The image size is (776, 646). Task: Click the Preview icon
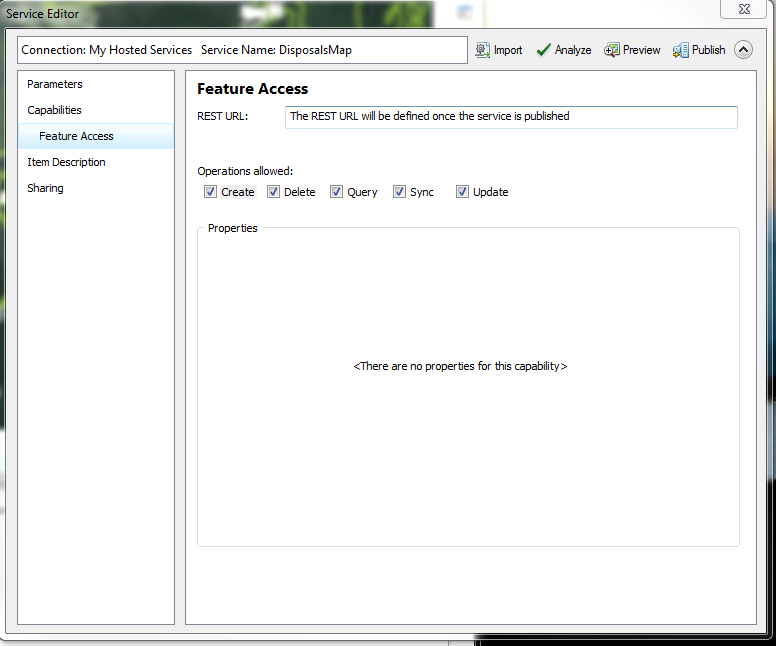click(x=611, y=50)
